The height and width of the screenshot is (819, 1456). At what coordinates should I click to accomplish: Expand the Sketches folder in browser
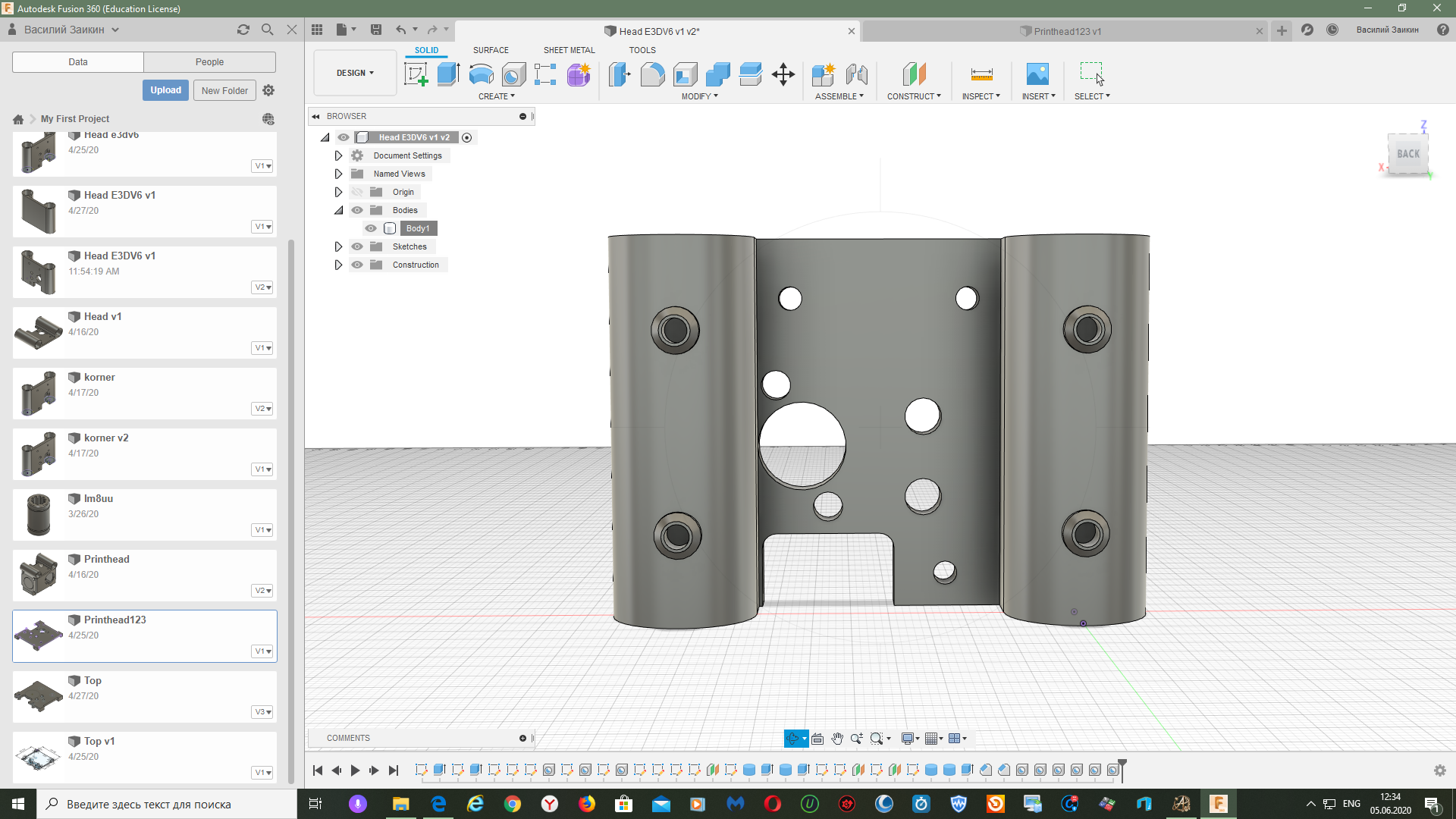point(338,246)
